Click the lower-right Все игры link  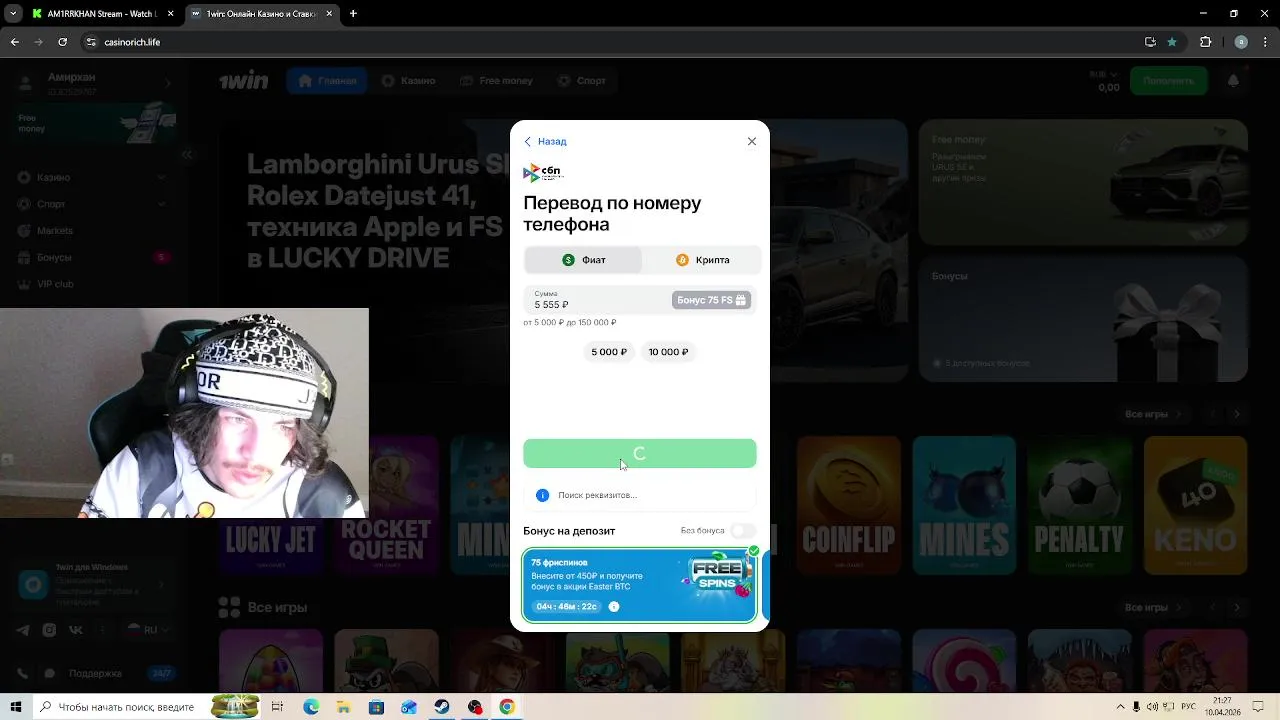(x=1152, y=607)
